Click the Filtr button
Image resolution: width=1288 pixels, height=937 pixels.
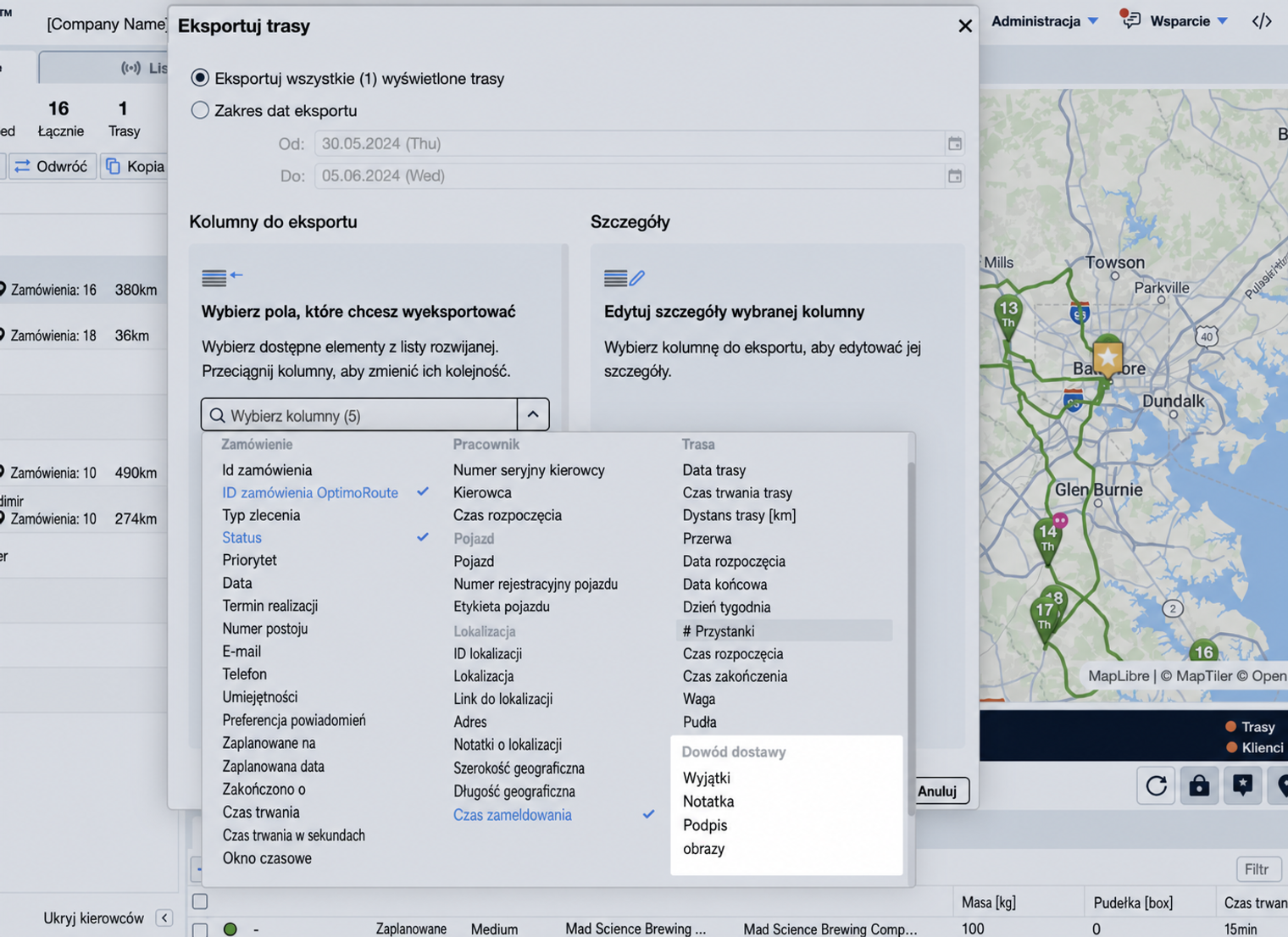(x=1257, y=869)
